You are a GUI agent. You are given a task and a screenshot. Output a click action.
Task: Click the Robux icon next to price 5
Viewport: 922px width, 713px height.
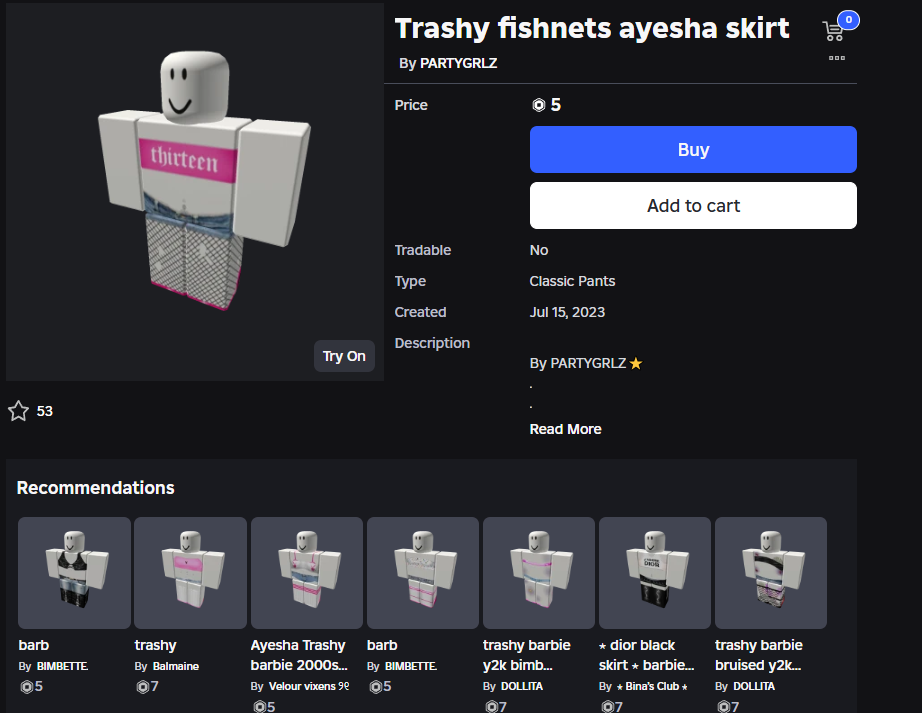click(539, 105)
